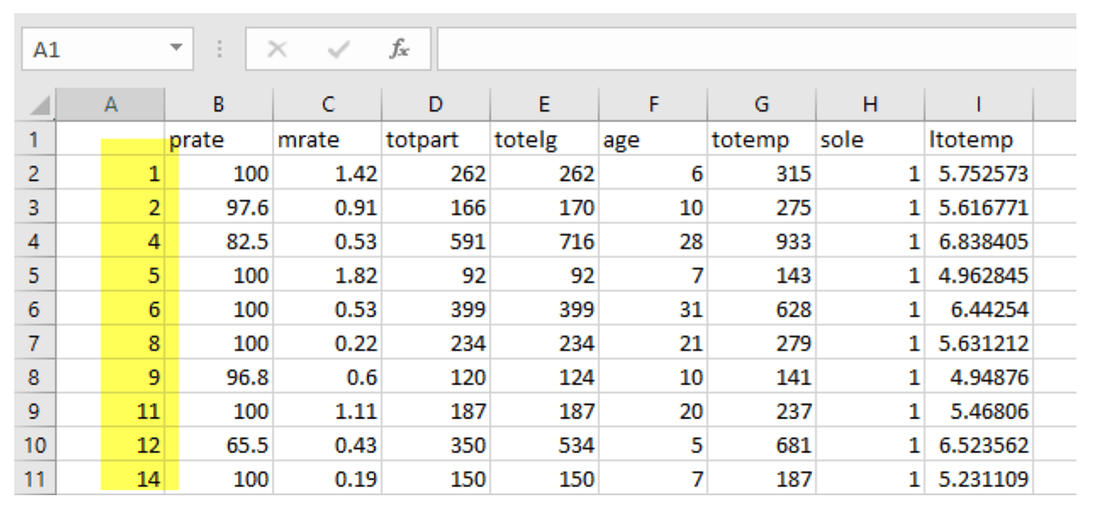Click cell containing 5.46806
This screenshot has width=1104, height=517.
click(979, 410)
